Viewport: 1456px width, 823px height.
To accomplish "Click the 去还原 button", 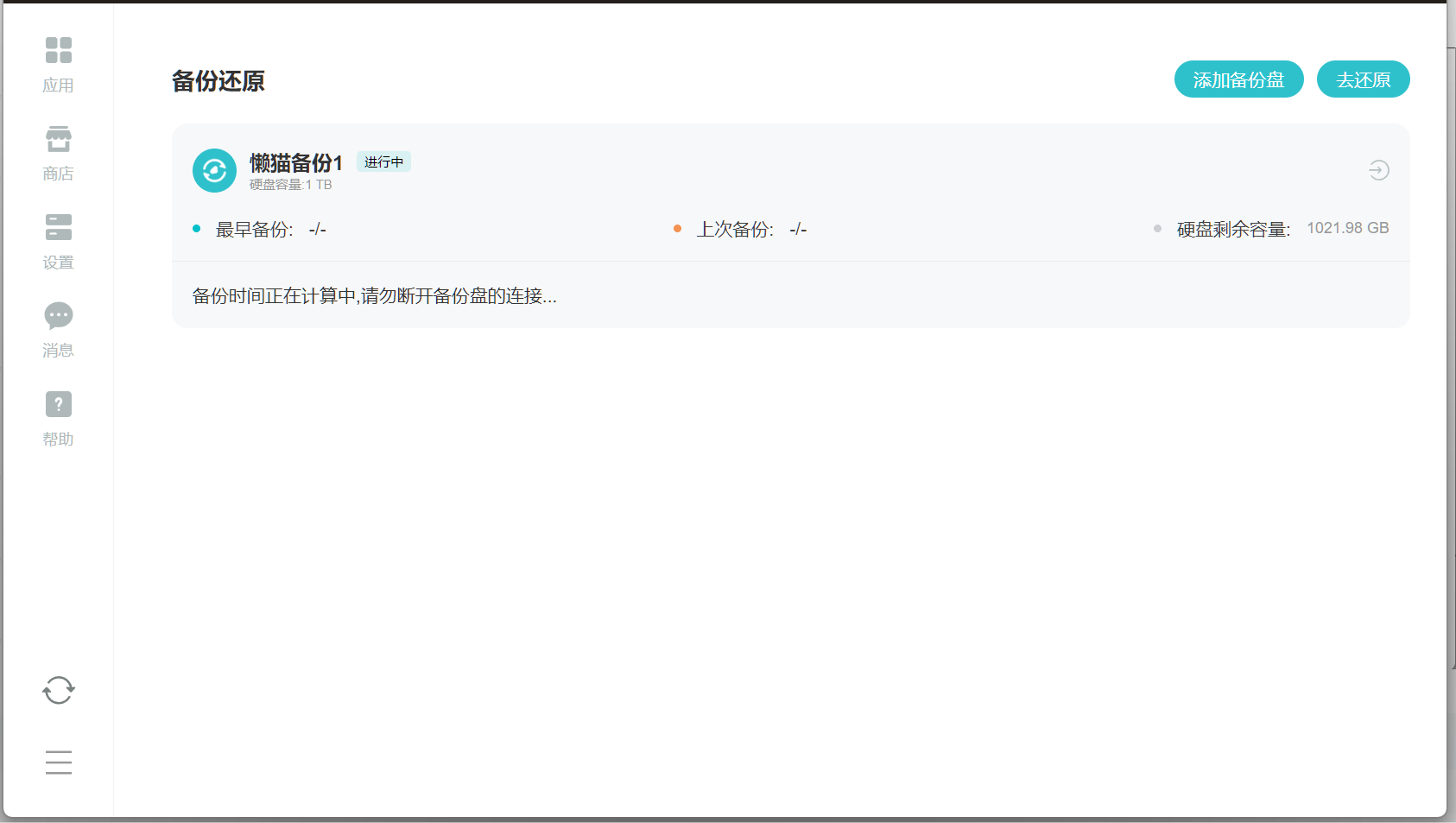I will (x=1363, y=79).
